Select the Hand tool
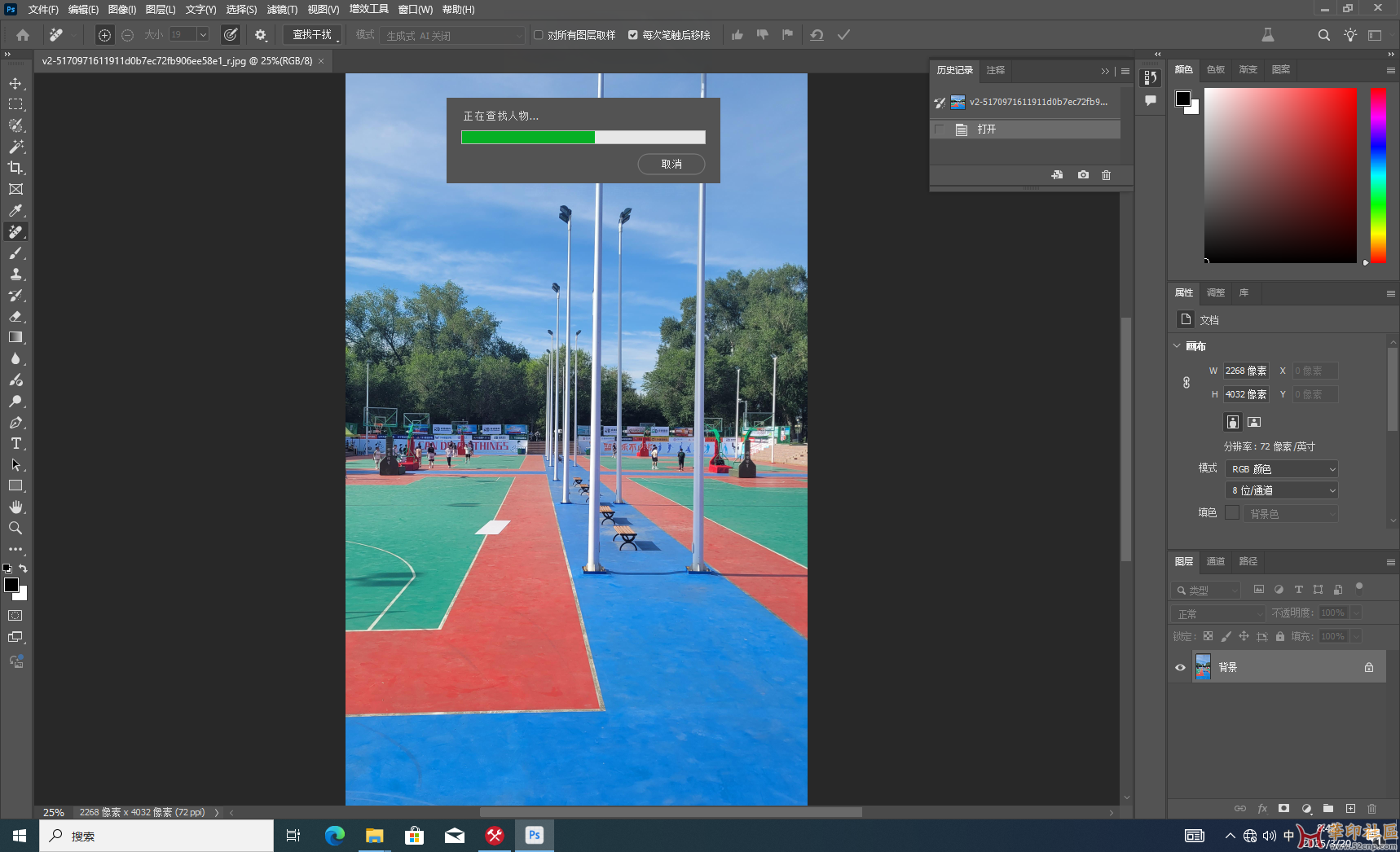1400x852 pixels. click(x=15, y=507)
